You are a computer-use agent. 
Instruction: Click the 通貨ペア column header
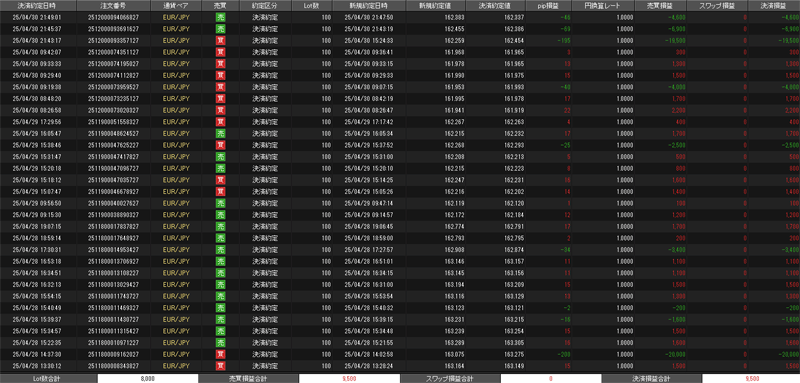(176, 6)
